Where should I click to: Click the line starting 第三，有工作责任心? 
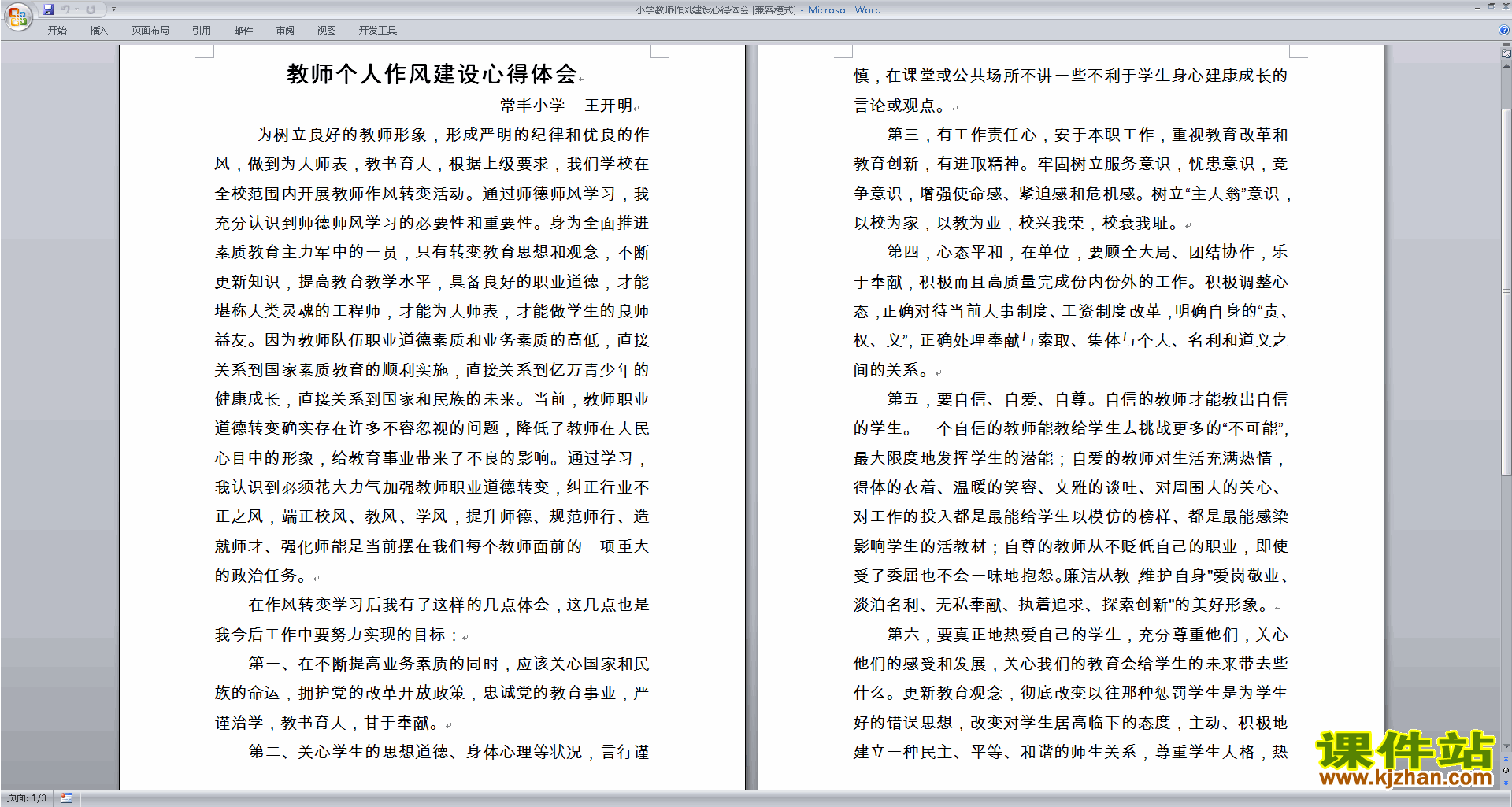pyautogui.click(x=1088, y=135)
